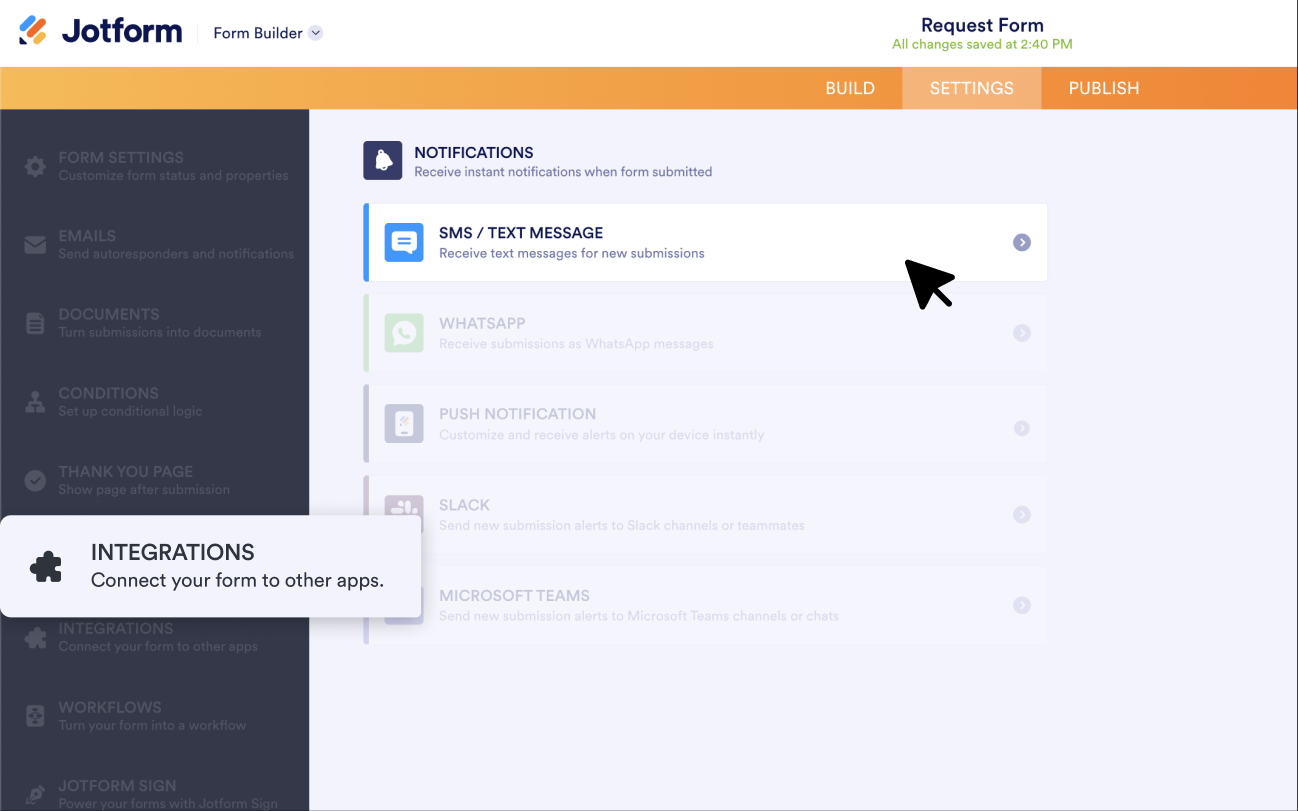Click the Jotform logo

(x=100, y=31)
